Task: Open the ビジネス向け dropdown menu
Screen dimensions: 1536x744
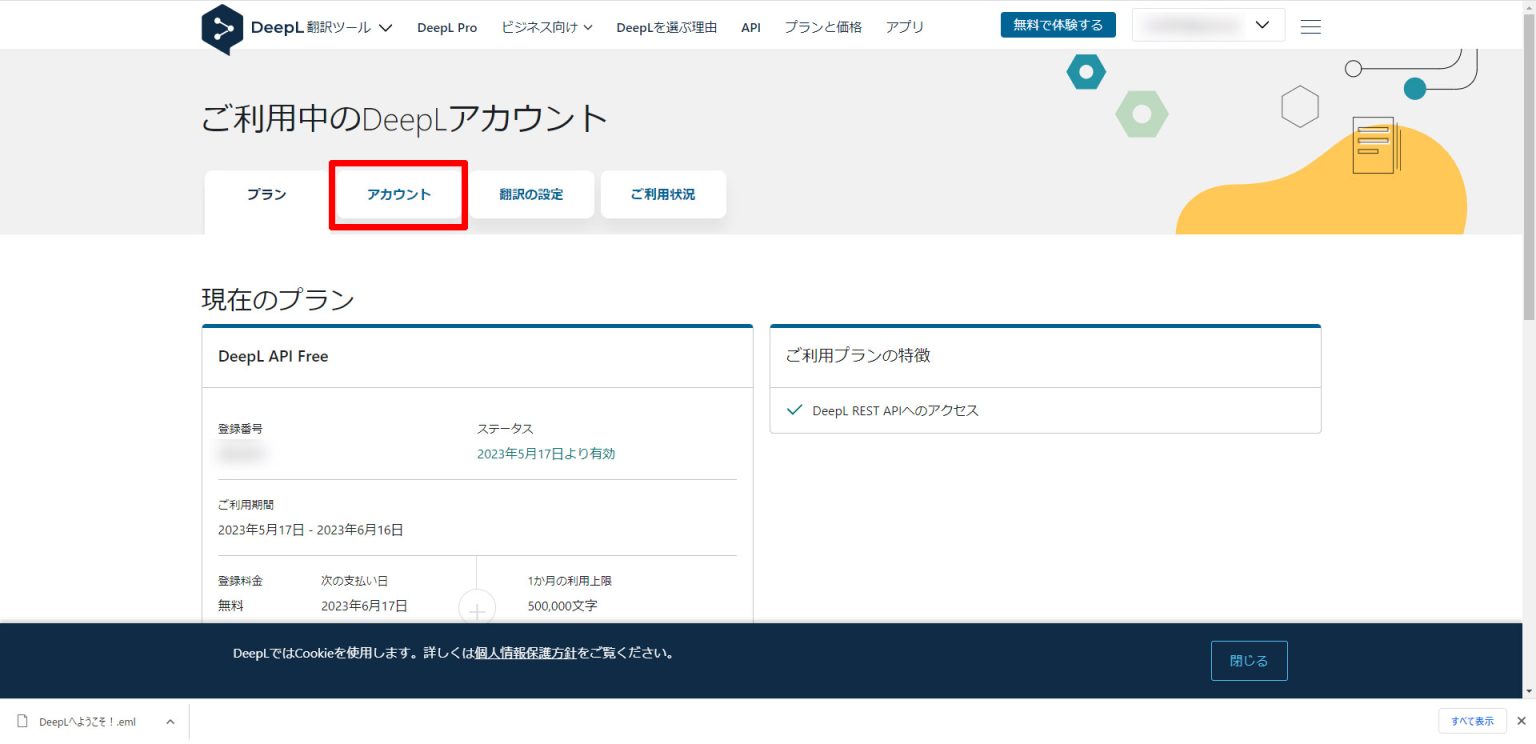Action: (547, 27)
